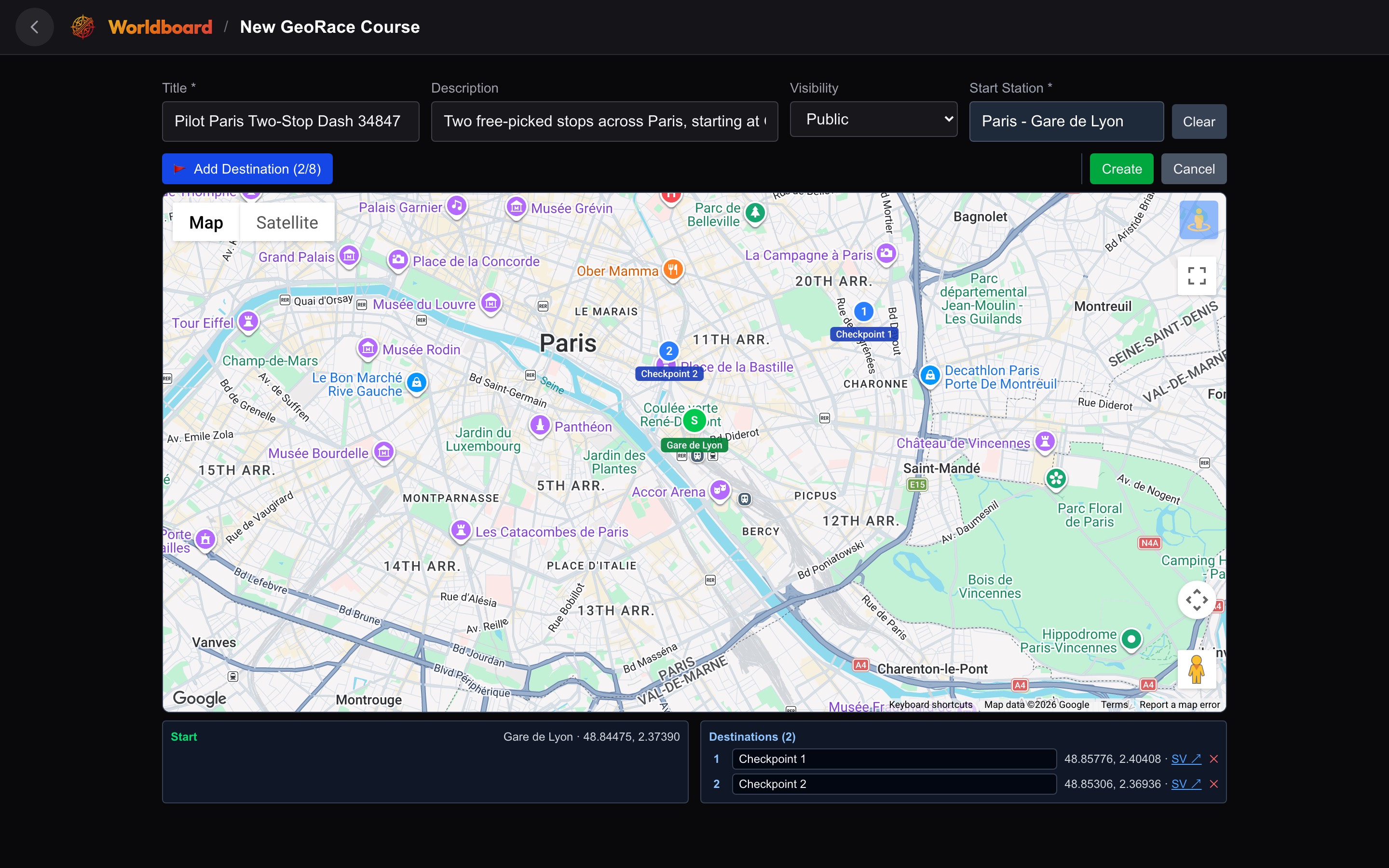
Task: Click Parc de Belleville pin
Action: point(755,214)
